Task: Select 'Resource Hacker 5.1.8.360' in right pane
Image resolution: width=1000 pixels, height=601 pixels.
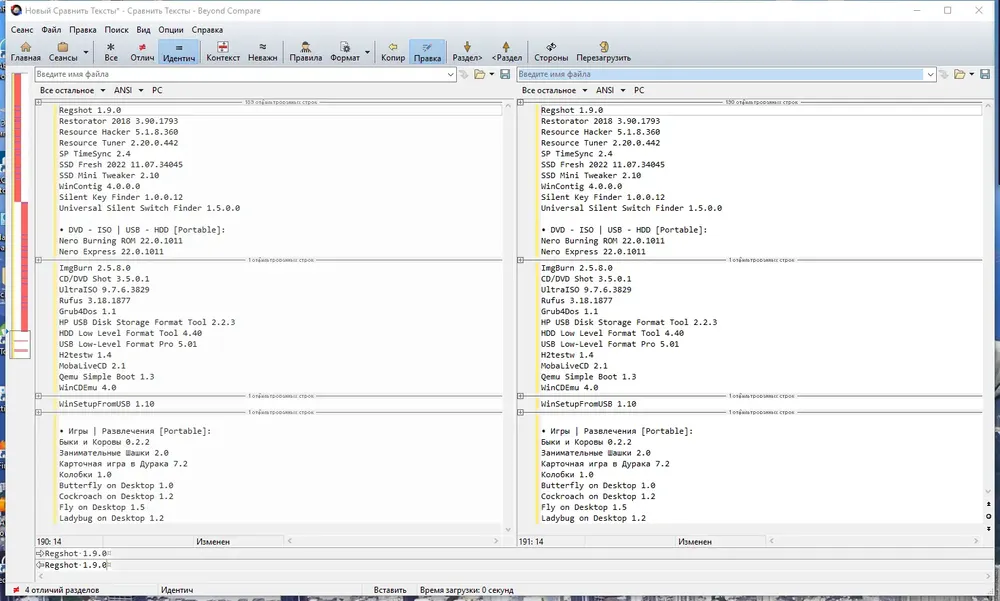Action: coord(600,132)
